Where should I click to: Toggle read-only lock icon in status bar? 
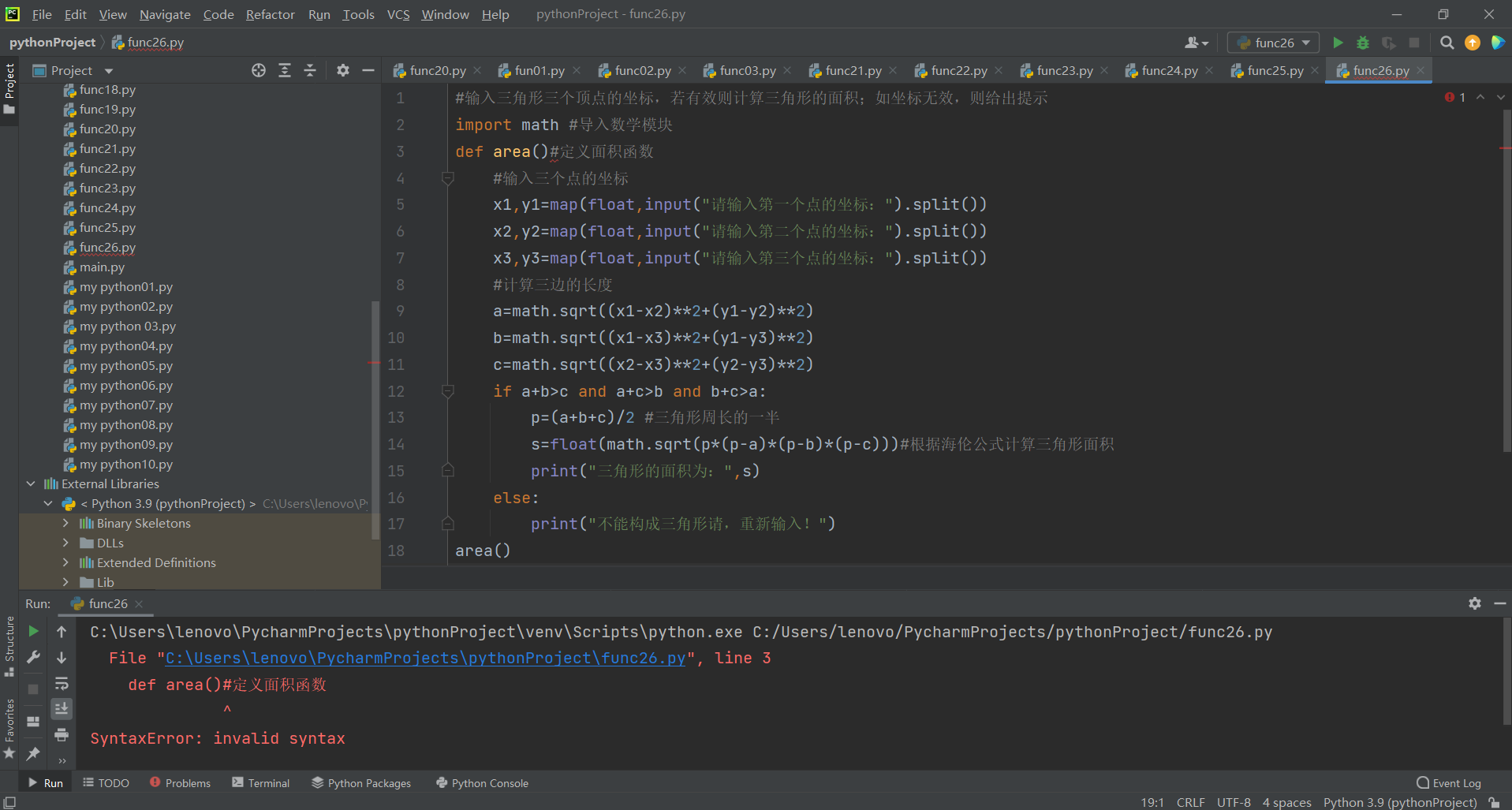click(x=1494, y=802)
